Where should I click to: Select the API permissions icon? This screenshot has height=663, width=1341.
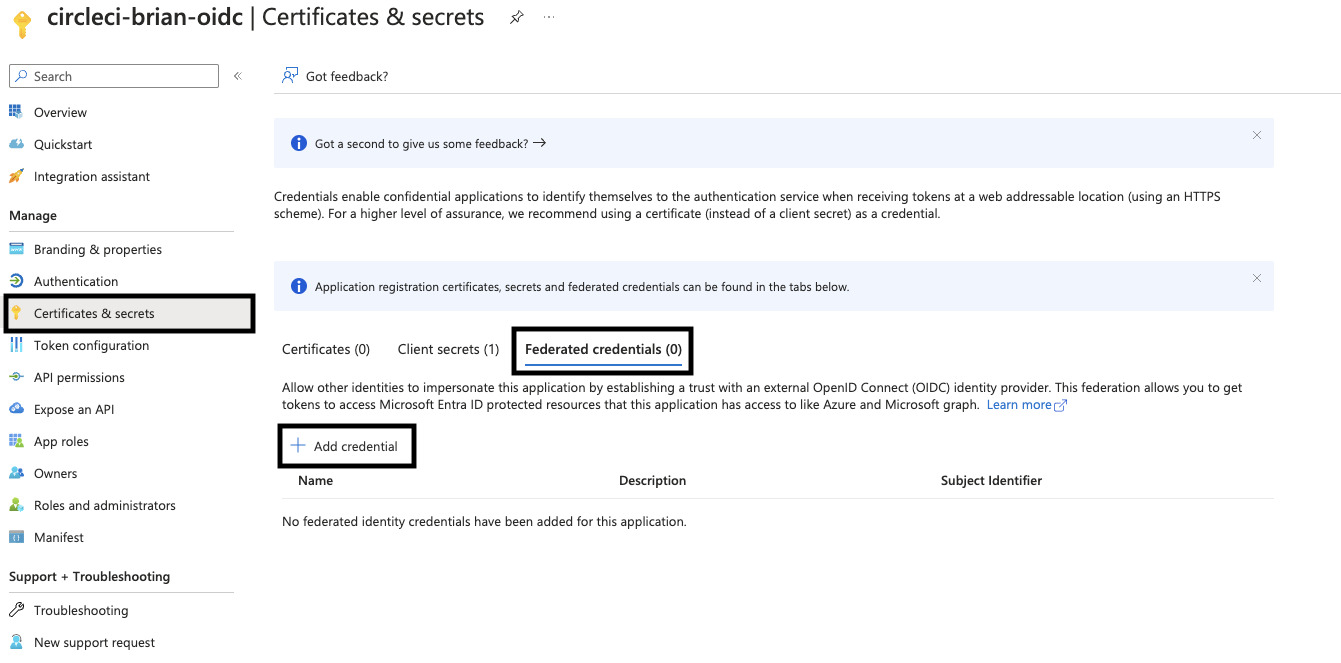coord(16,377)
